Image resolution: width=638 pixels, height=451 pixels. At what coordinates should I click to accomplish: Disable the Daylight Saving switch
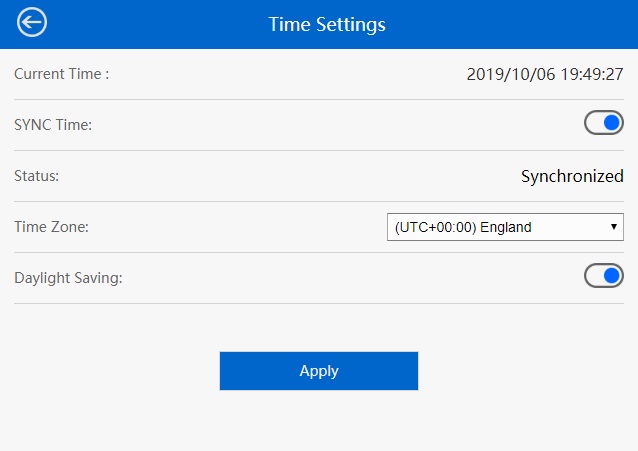[x=604, y=276]
